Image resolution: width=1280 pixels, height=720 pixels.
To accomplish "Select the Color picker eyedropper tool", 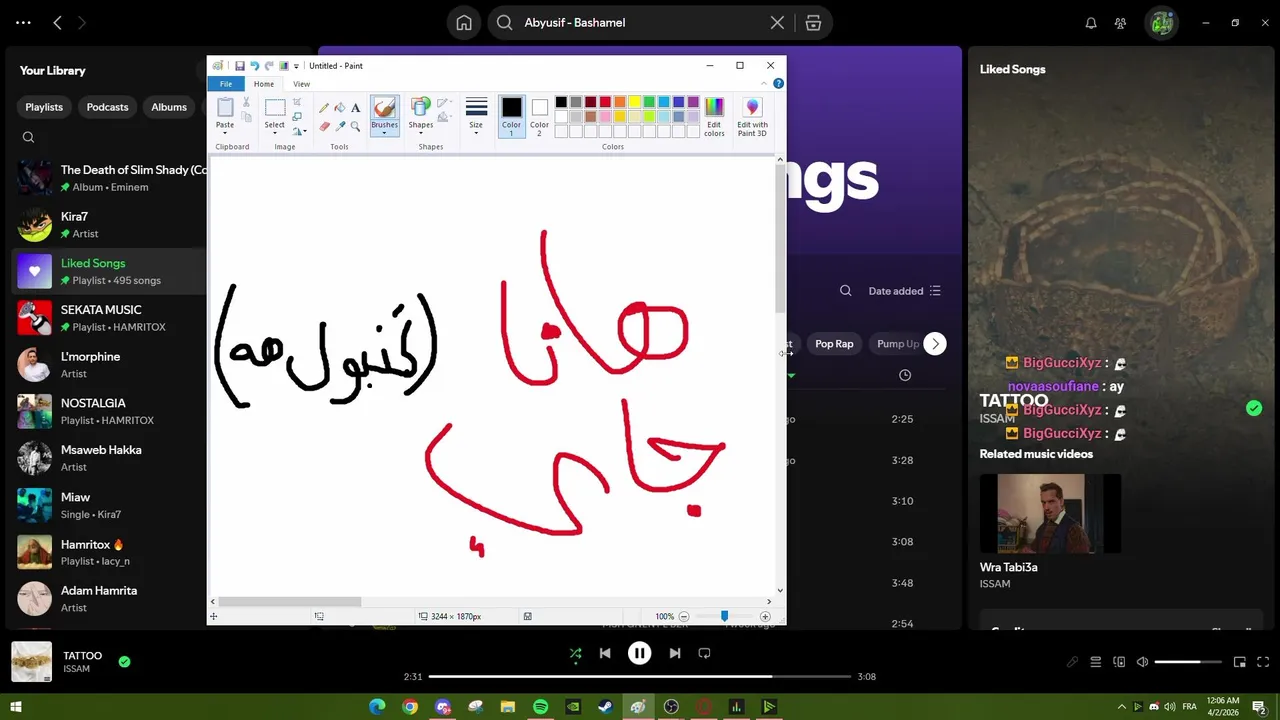I will [x=340, y=126].
